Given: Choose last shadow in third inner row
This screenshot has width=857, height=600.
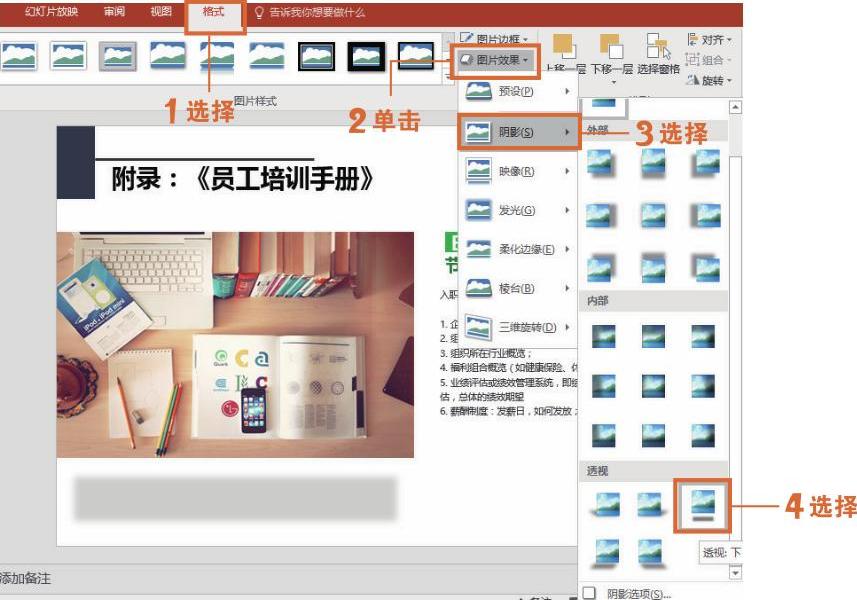Looking at the screenshot, I should tap(703, 435).
